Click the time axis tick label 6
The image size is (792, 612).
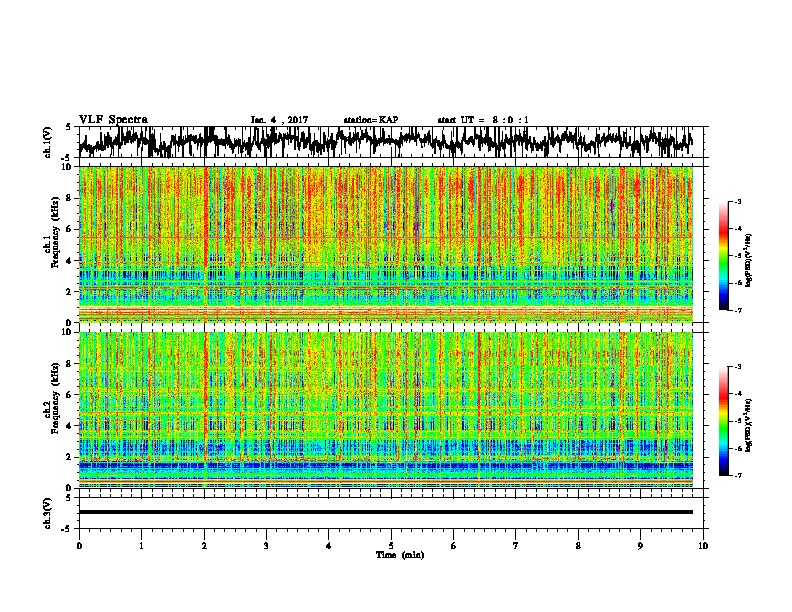click(453, 546)
